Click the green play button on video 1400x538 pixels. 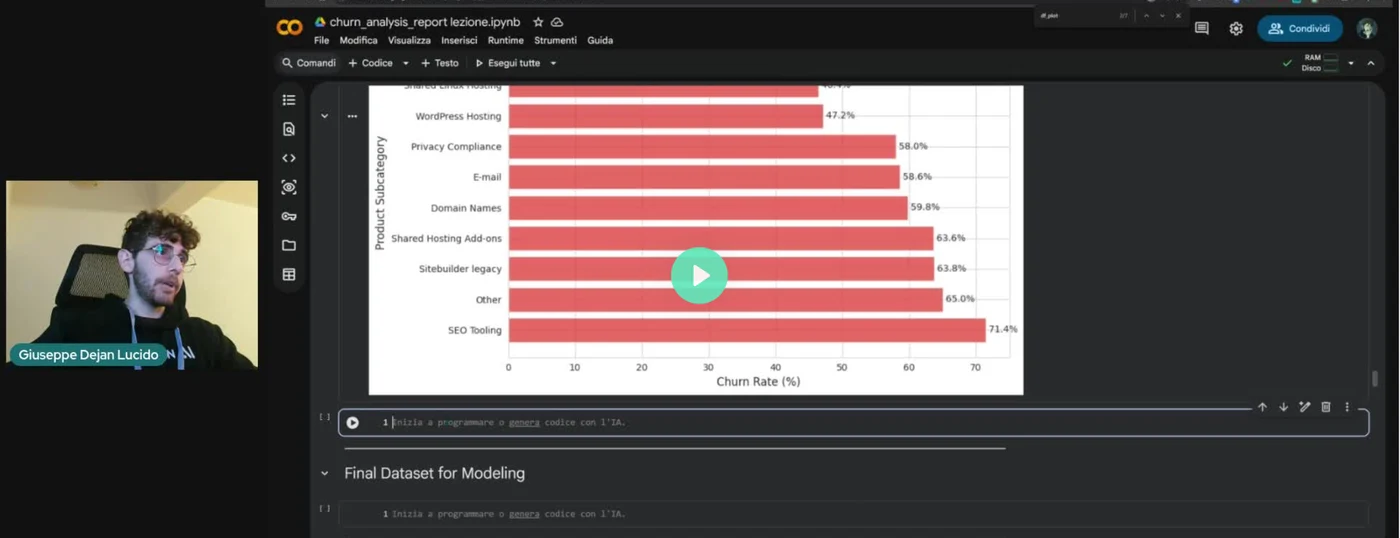[699, 275]
